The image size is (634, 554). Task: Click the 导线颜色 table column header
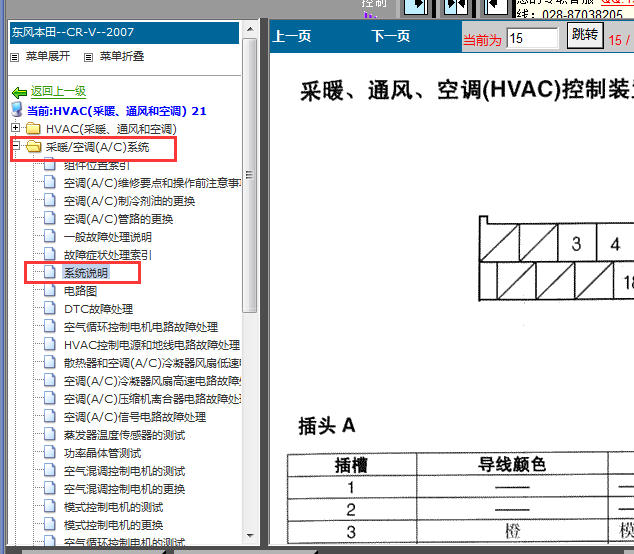512,464
